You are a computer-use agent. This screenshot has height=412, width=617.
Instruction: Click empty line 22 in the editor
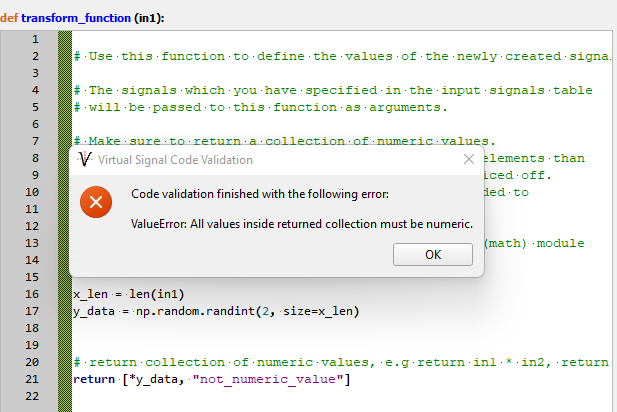coord(300,397)
